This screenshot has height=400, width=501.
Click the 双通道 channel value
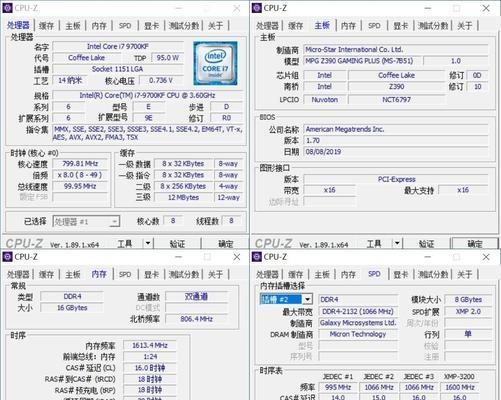[197, 296]
